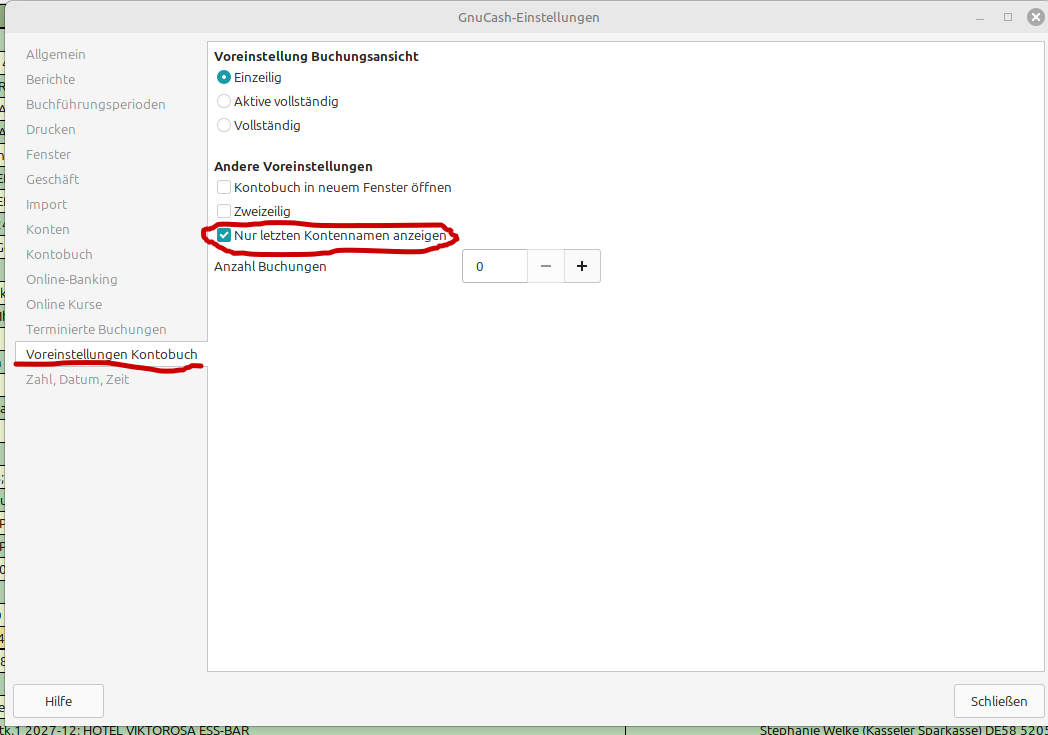Switch to the Import settings
The height and width of the screenshot is (735, 1048).
[46, 204]
